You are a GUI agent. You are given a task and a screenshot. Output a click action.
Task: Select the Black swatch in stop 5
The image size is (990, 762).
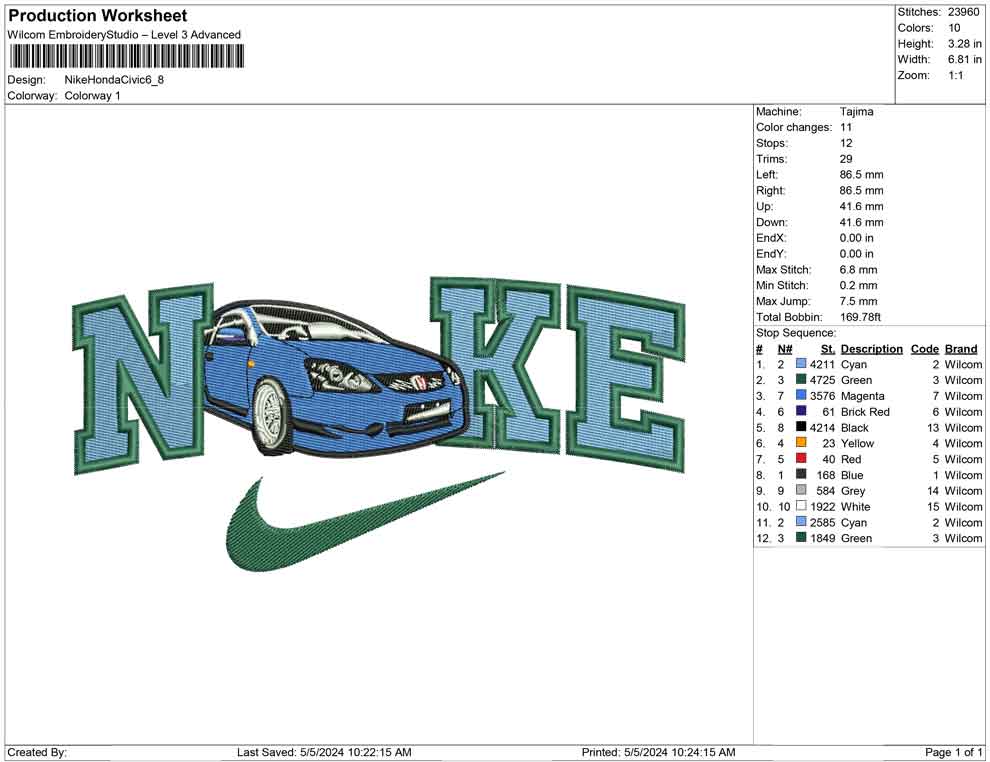pos(800,428)
